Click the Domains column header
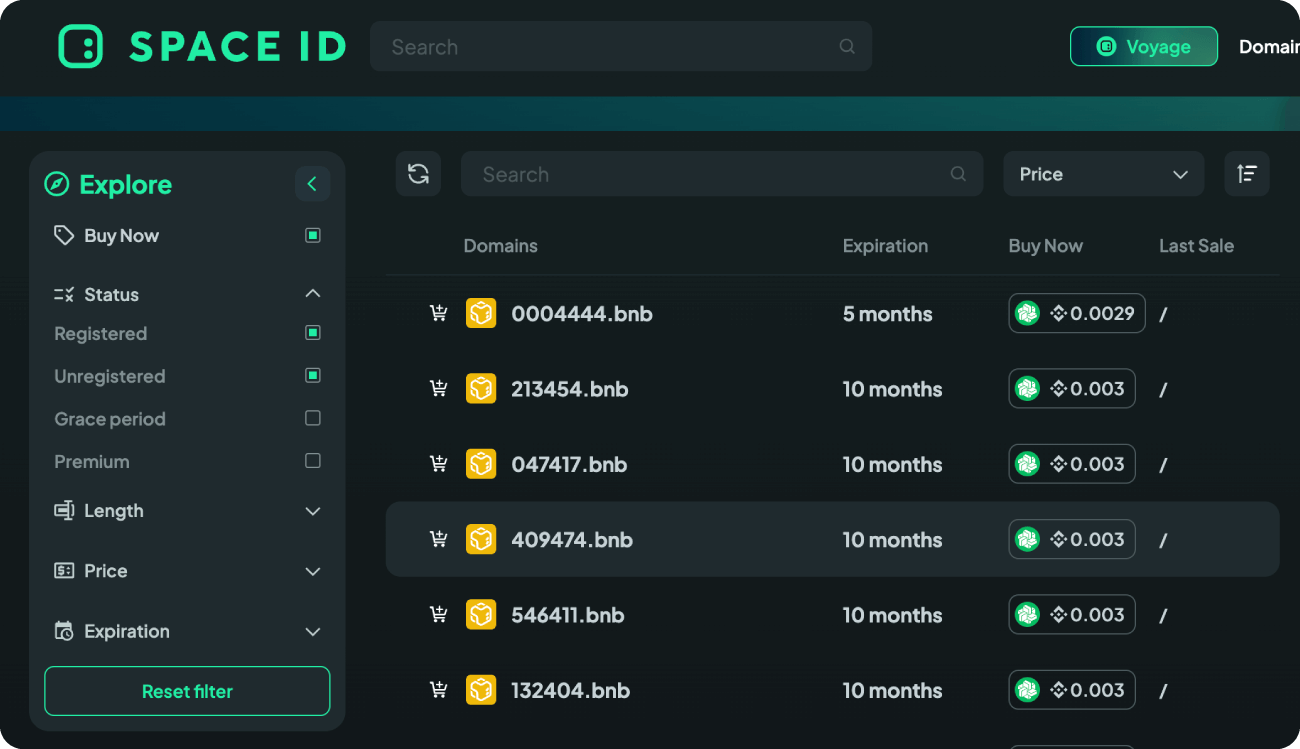This screenshot has height=749, width=1300. pyautogui.click(x=500, y=246)
